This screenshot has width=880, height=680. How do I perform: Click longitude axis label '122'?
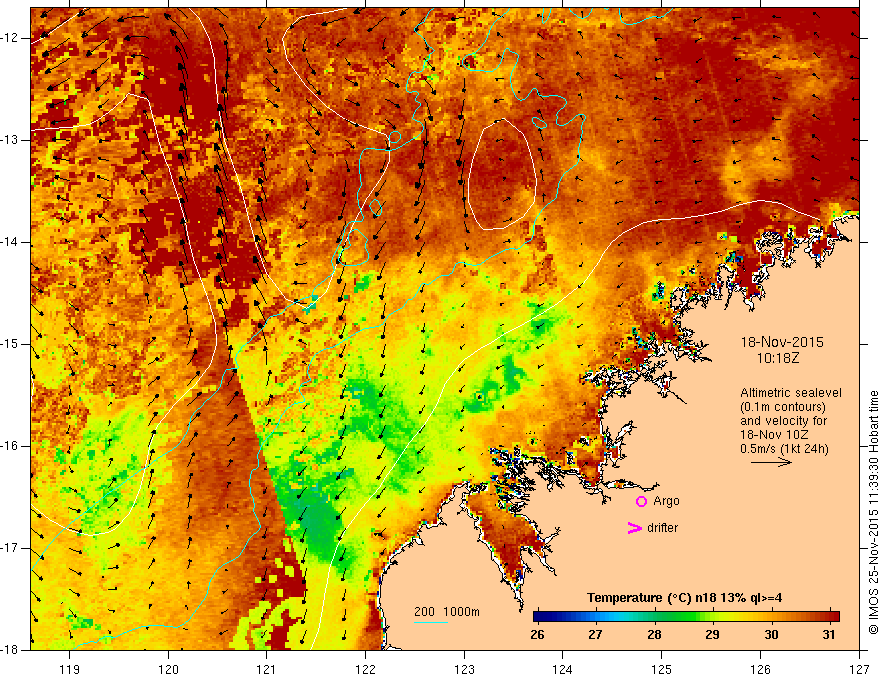tap(365, 669)
